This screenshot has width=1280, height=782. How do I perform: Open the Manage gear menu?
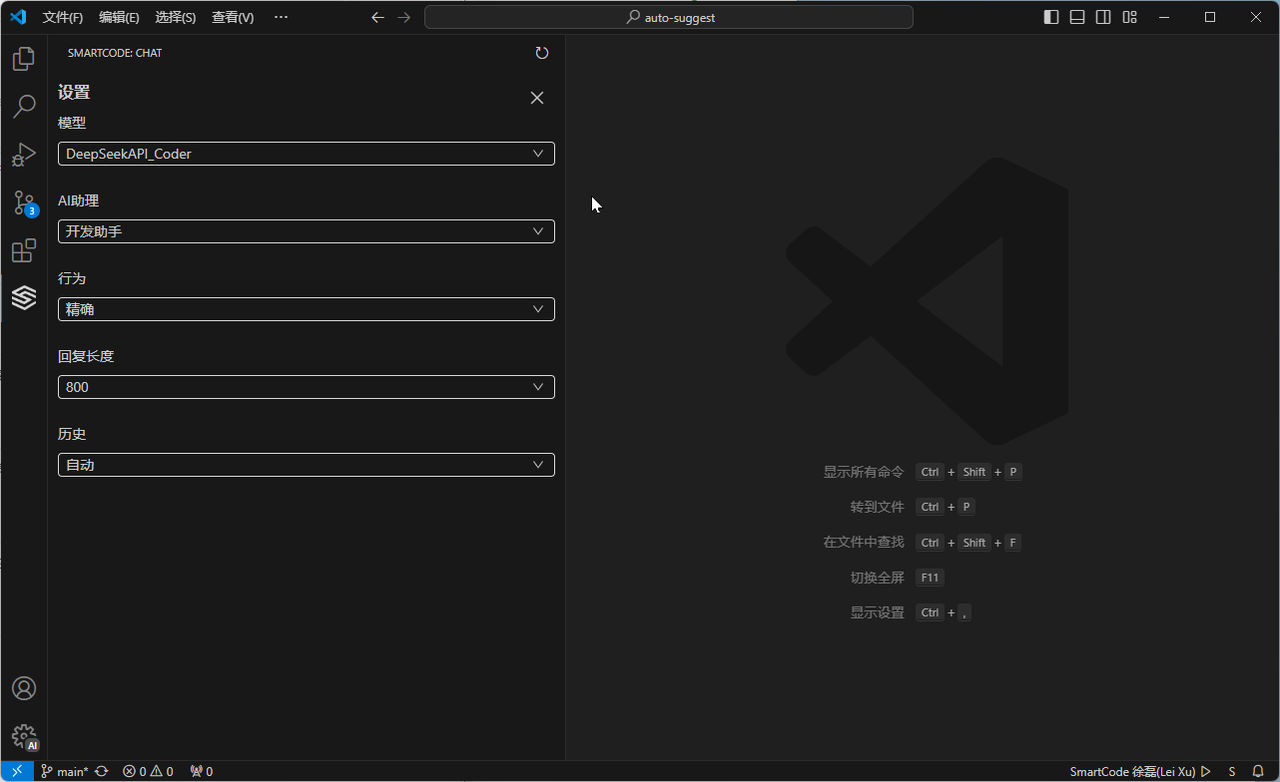(x=24, y=737)
